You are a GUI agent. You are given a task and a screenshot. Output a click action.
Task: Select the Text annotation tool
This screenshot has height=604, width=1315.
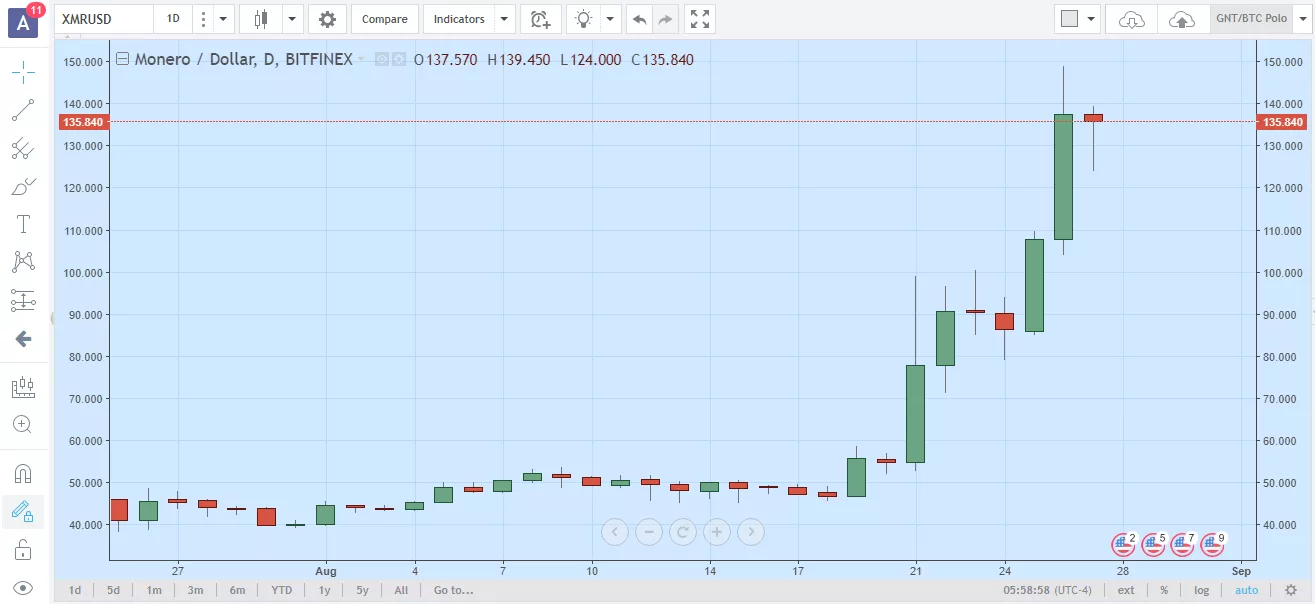[23, 224]
